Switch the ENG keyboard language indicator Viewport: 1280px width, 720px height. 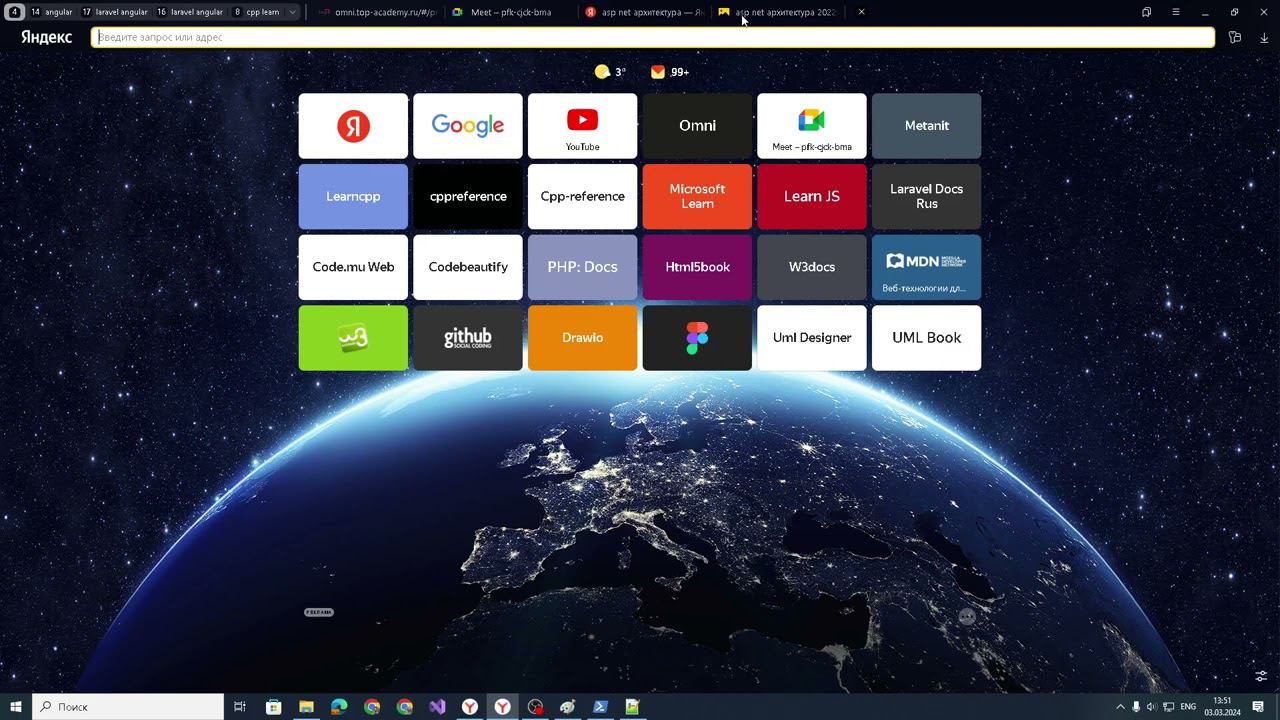pos(1188,707)
